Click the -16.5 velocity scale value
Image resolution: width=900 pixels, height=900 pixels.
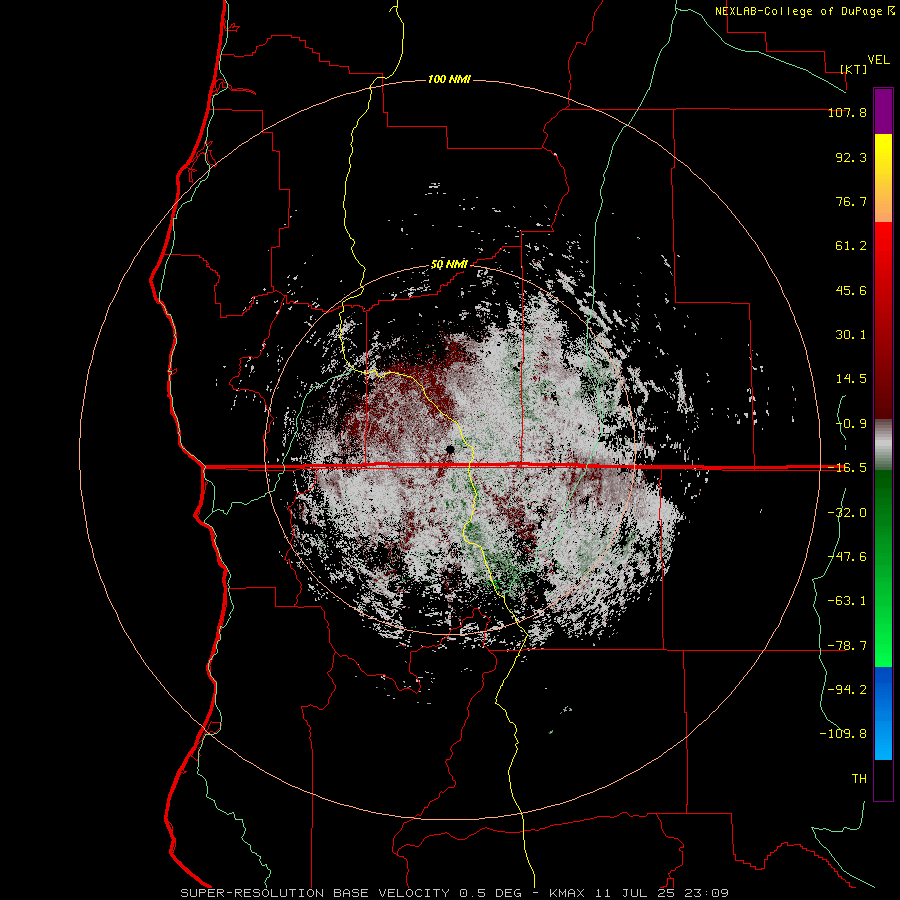pos(847,468)
